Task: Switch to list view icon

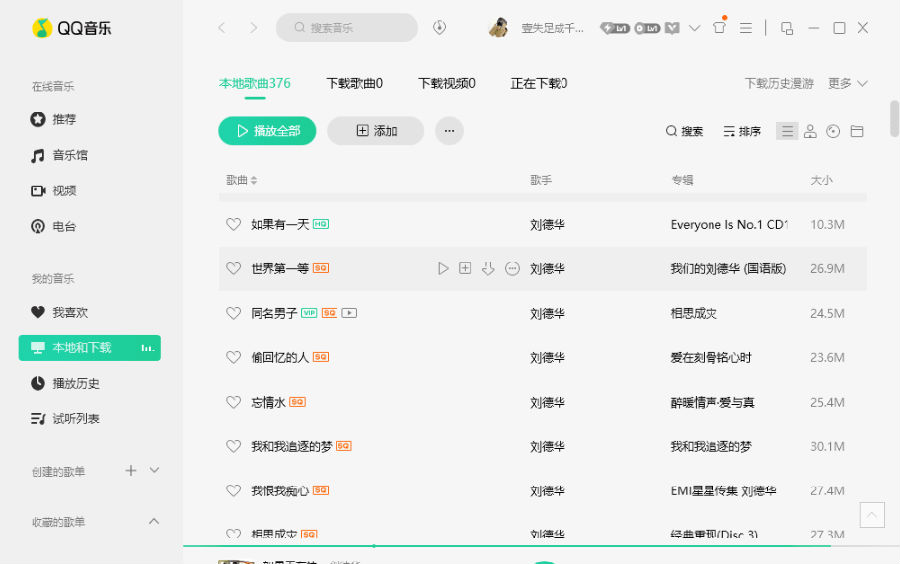Action: [x=787, y=131]
